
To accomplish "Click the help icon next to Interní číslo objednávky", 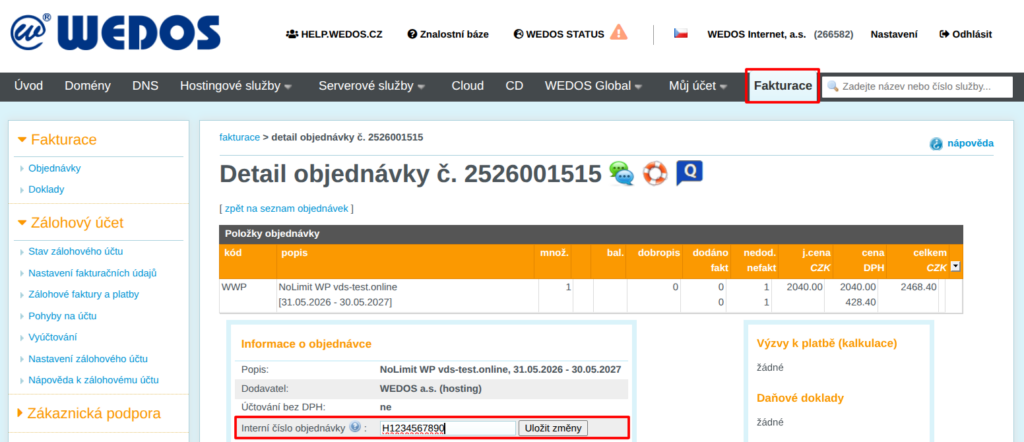I will pyautogui.click(x=355, y=427).
